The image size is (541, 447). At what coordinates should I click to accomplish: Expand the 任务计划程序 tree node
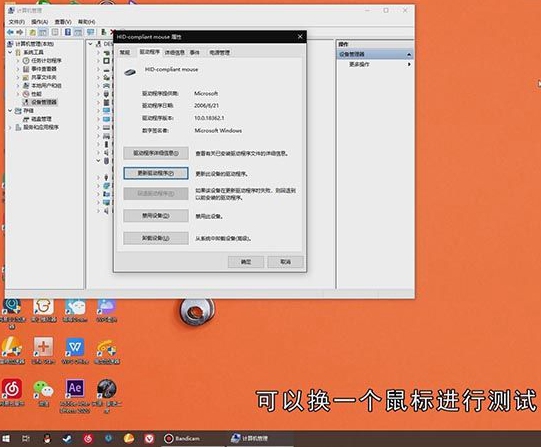[18, 60]
